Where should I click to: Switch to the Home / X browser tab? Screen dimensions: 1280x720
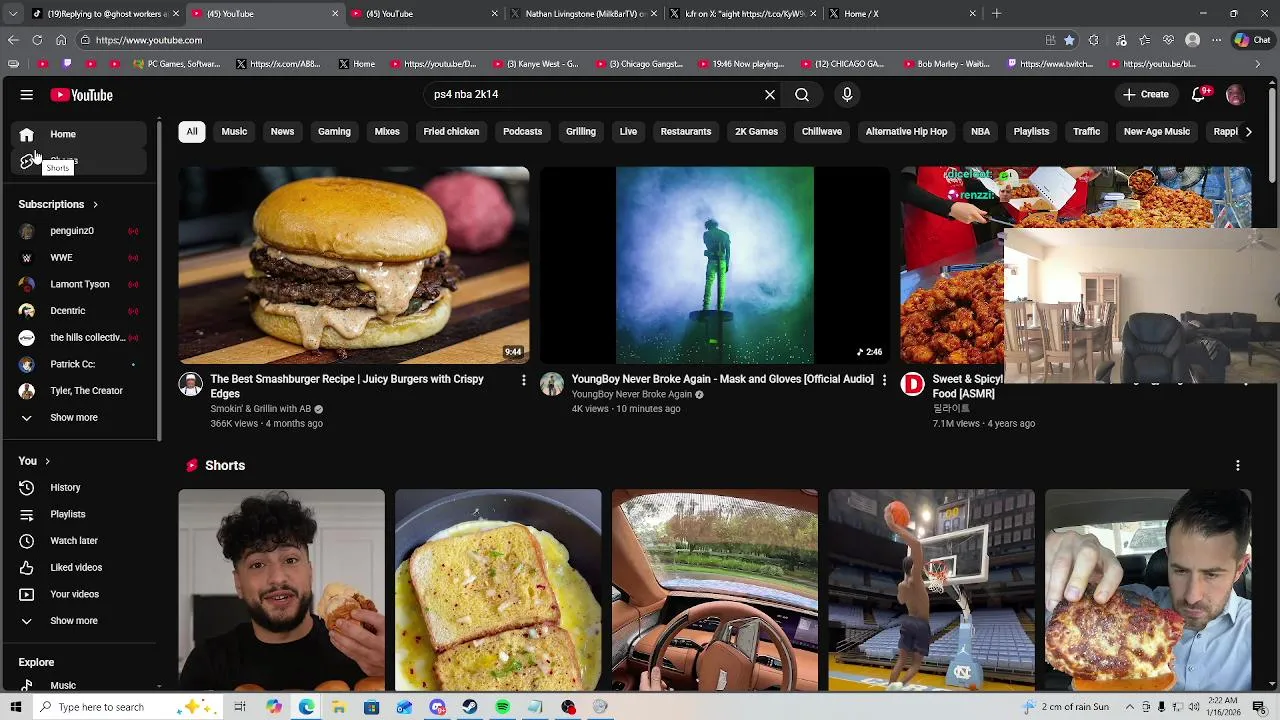click(900, 14)
